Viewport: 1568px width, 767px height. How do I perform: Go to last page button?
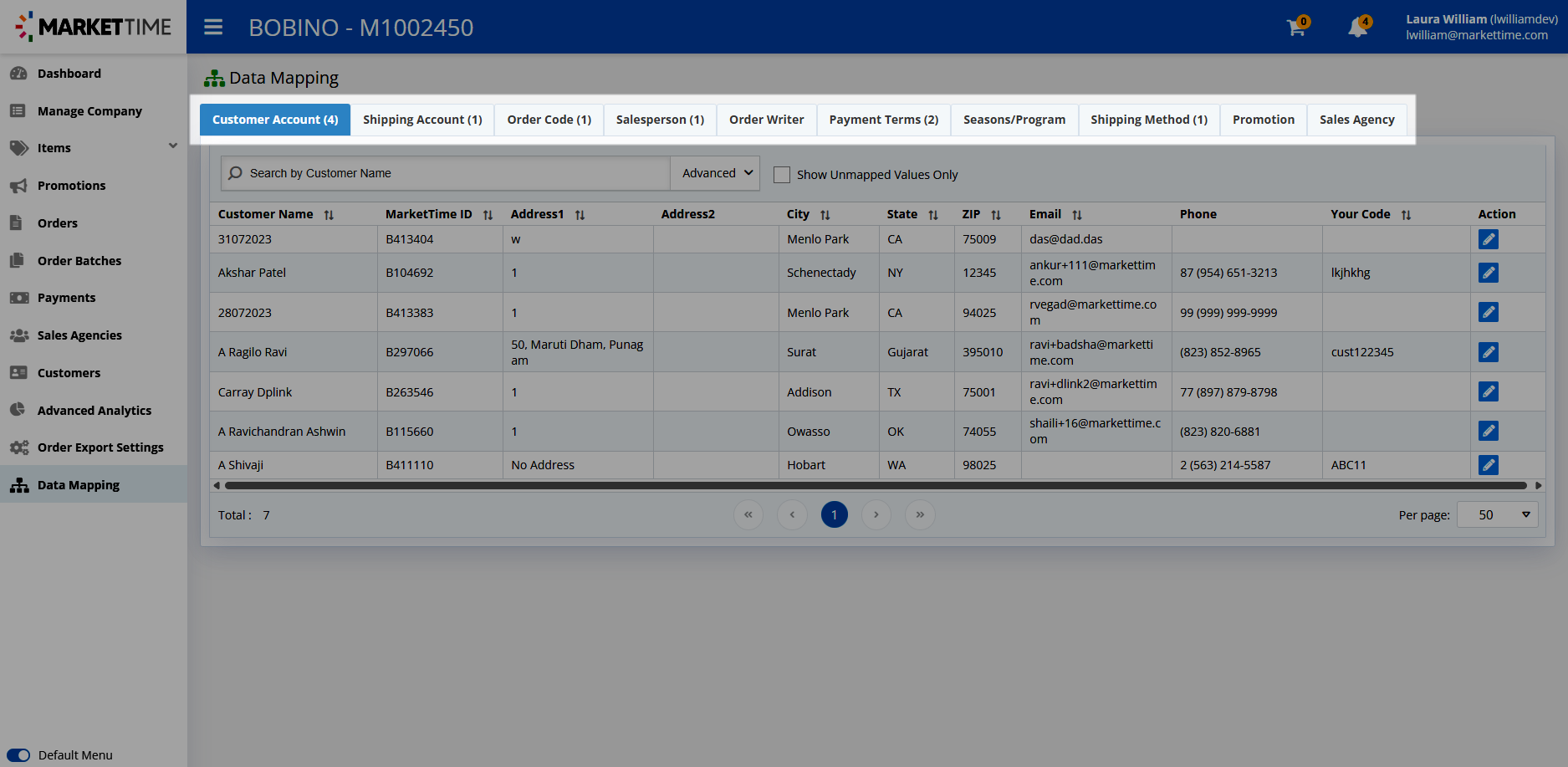click(x=920, y=514)
